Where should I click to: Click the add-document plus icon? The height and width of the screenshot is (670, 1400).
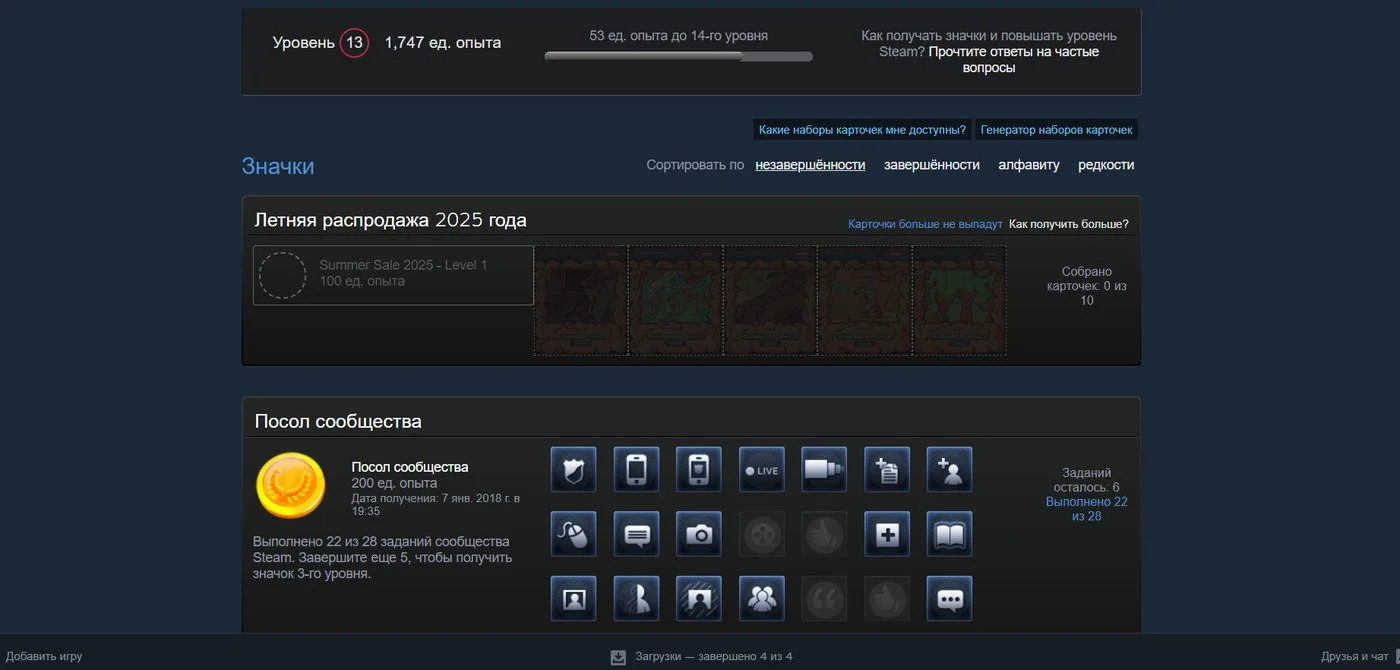(x=887, y=469)
